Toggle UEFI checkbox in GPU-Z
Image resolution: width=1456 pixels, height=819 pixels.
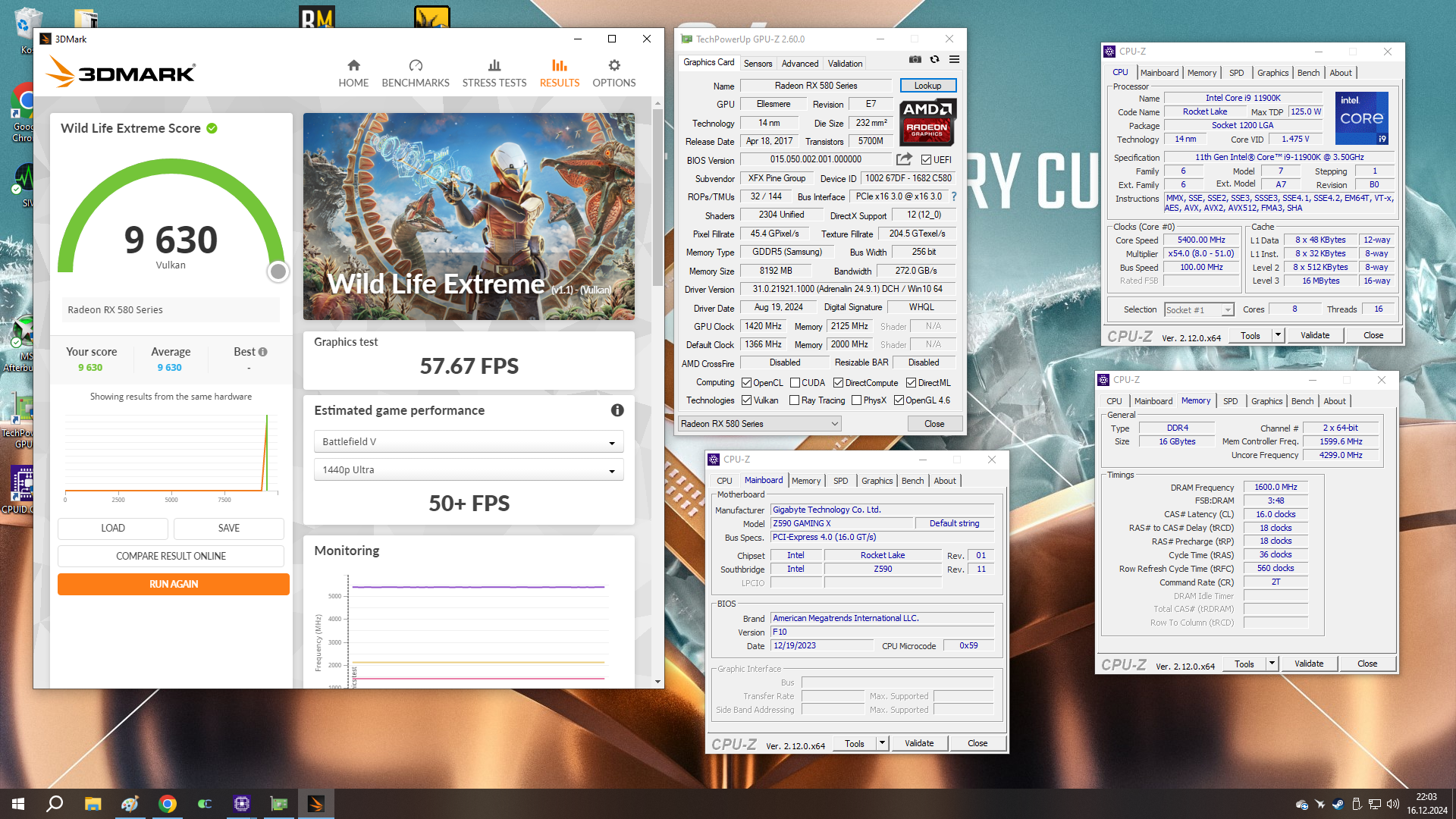pyautogui.click(x=926, y=159)
